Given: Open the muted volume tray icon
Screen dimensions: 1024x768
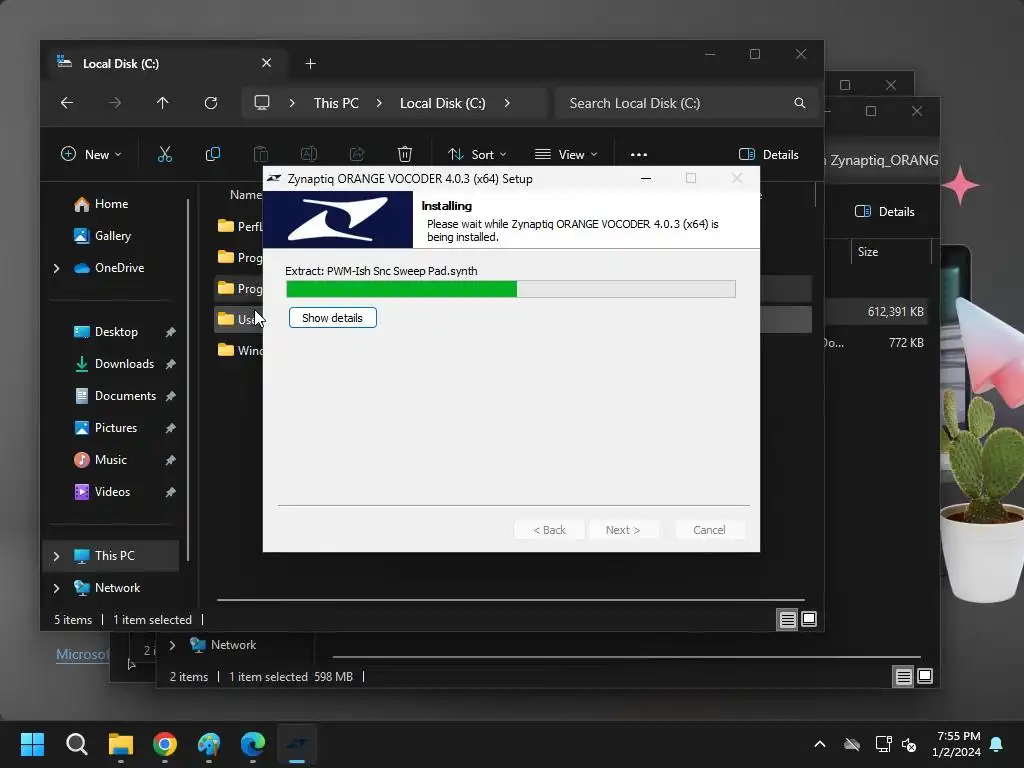Looking at the screenshot, I should [909, 744].
